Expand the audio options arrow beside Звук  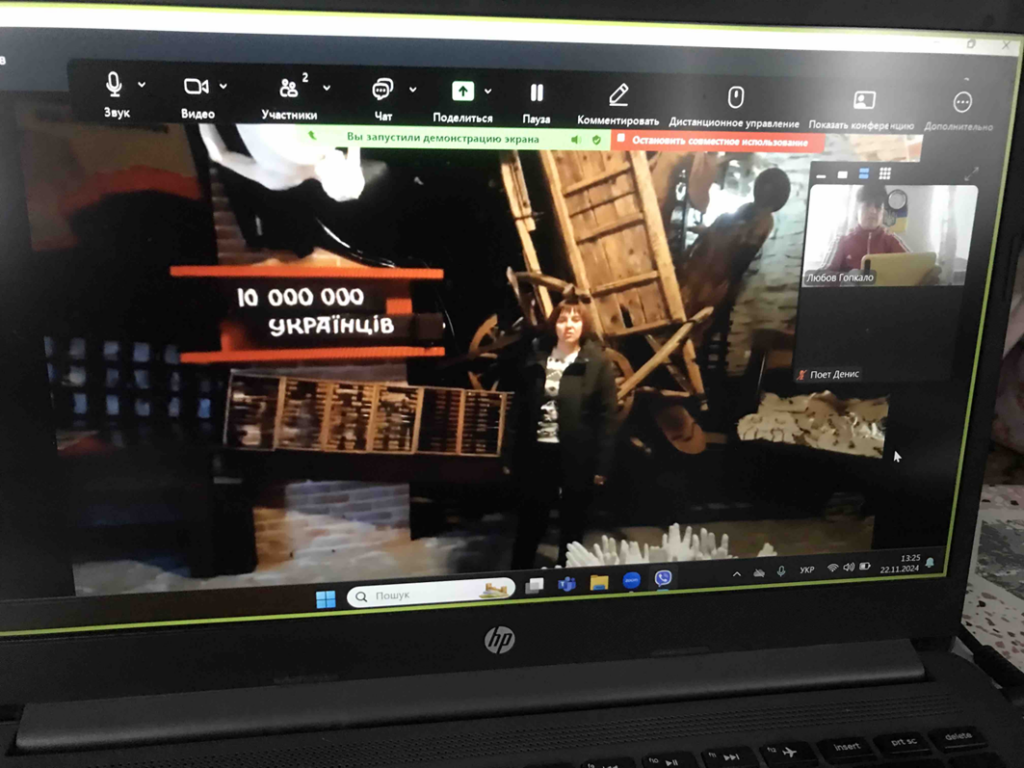(x=142, y=84)
